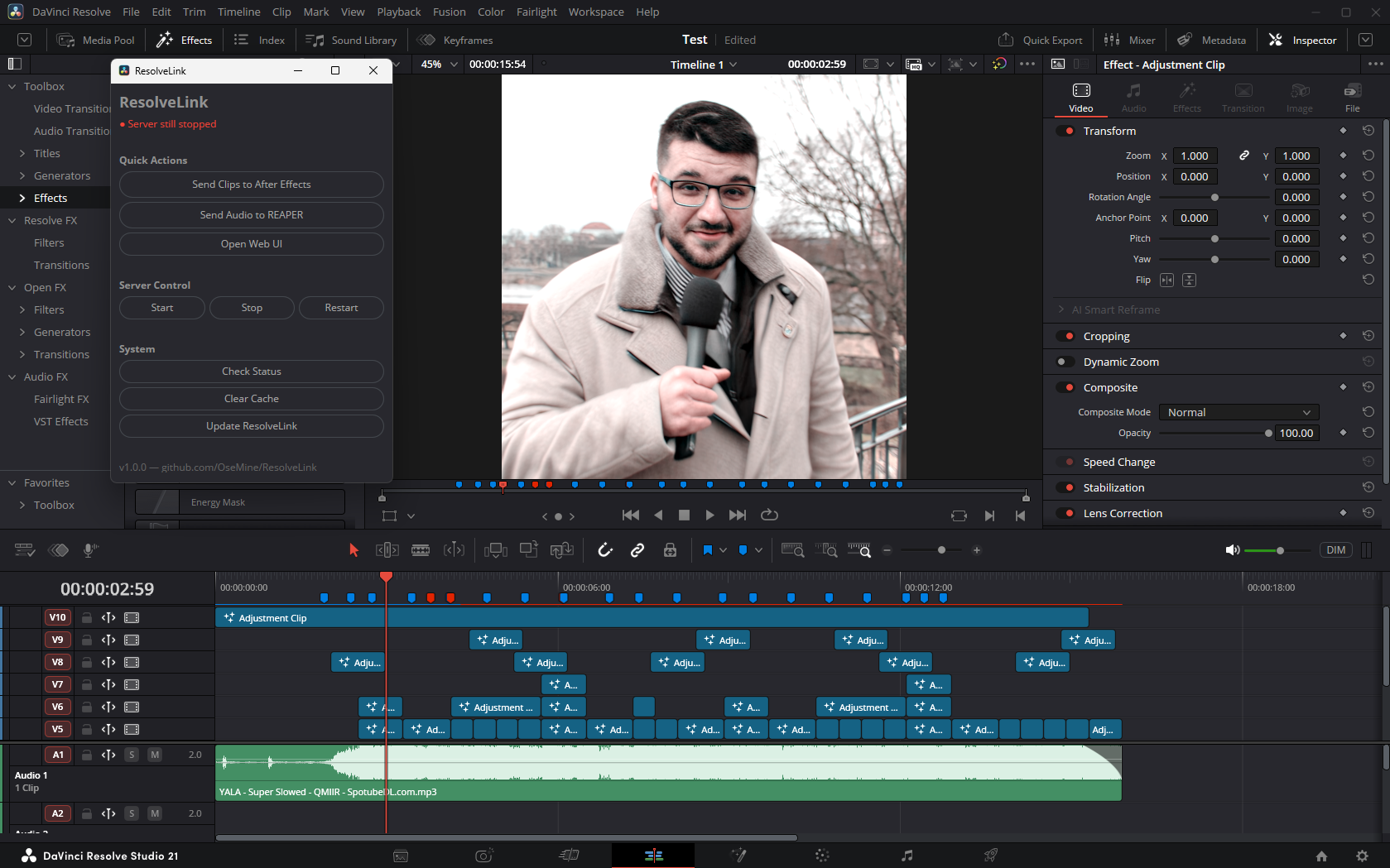The width and height of the screenshot is (1390, 868).
Task: Click Update ResolveLink button
Action: click(252, 426)
